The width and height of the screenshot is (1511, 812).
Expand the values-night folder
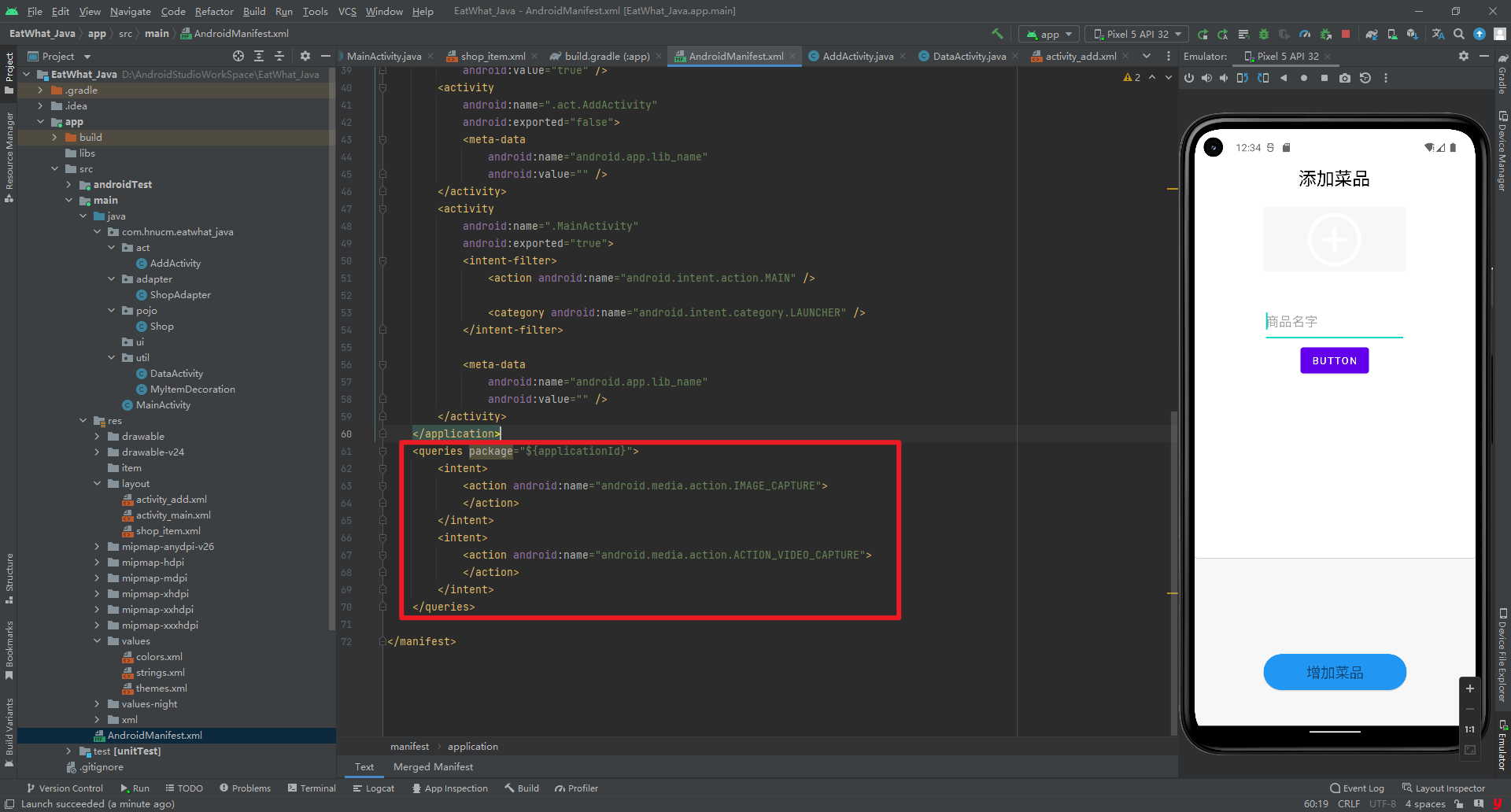98,703
